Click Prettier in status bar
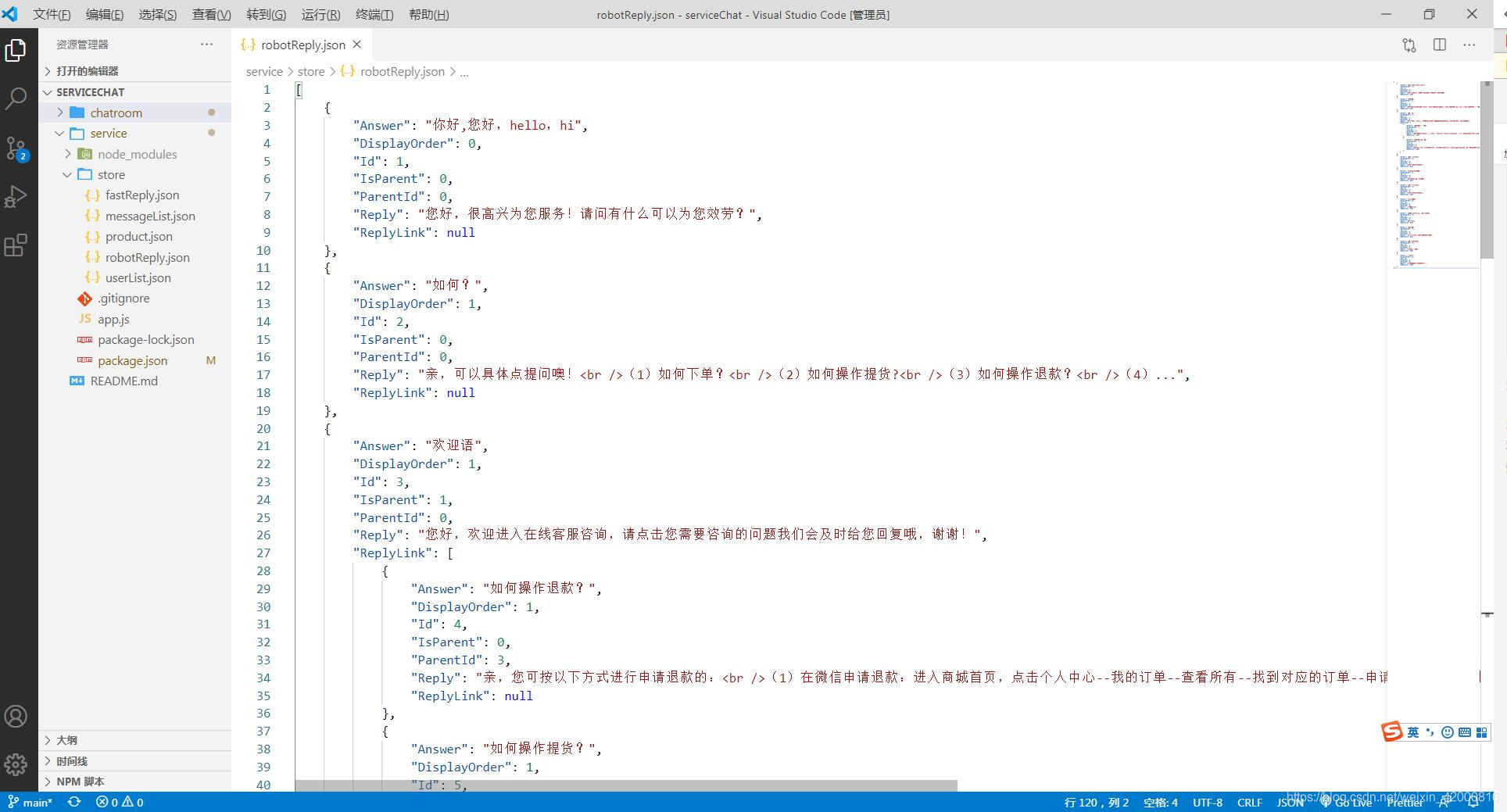 (x=1405, y=802)
